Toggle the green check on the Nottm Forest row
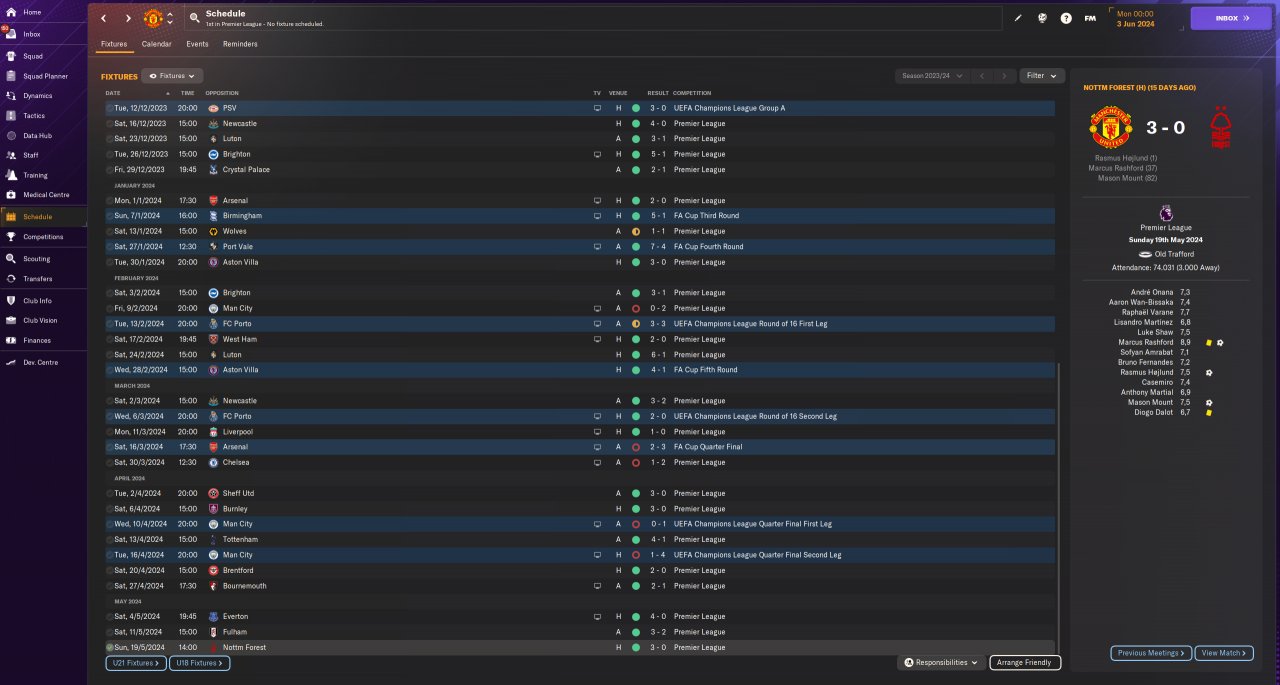Screen dimensions: 1280x685 point(110,648)
